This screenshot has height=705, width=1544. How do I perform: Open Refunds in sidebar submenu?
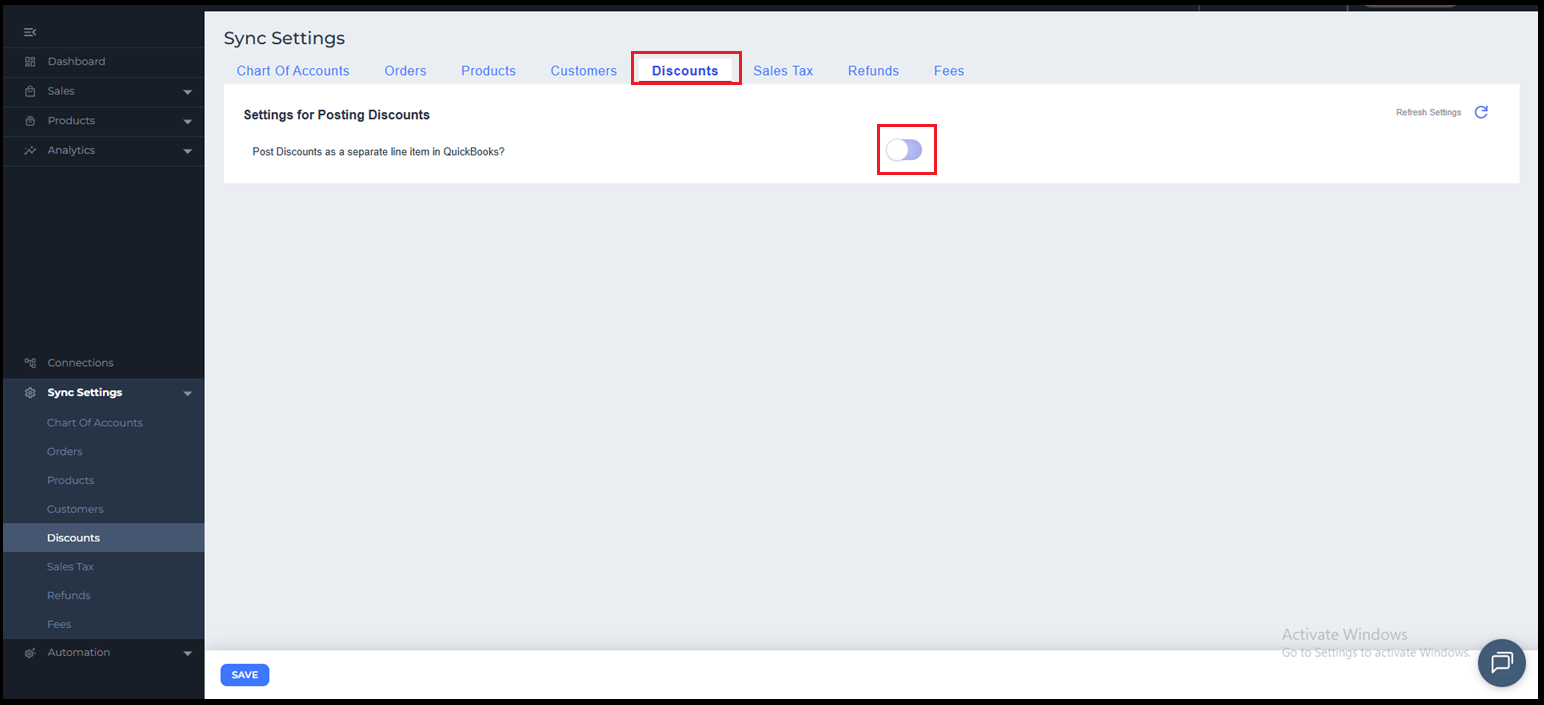click(68, 596)
